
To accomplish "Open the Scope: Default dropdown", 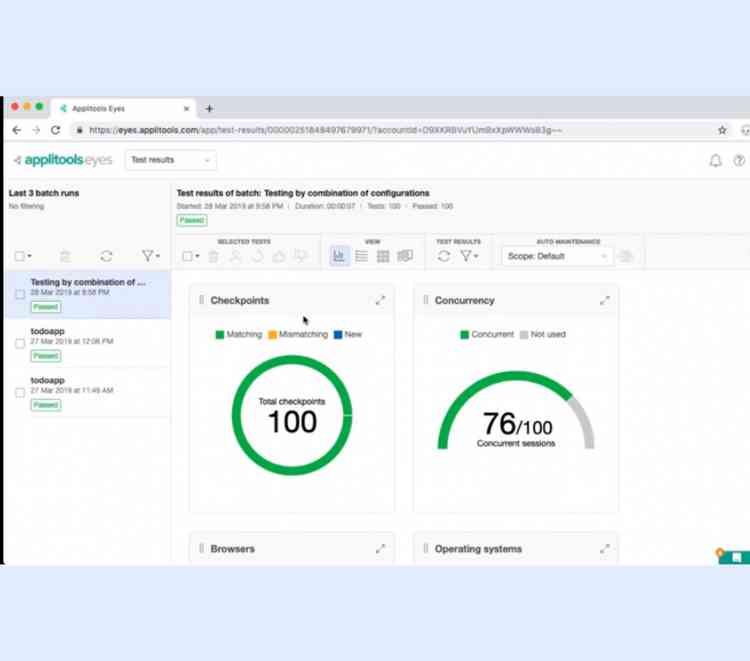I will (557, 256).
